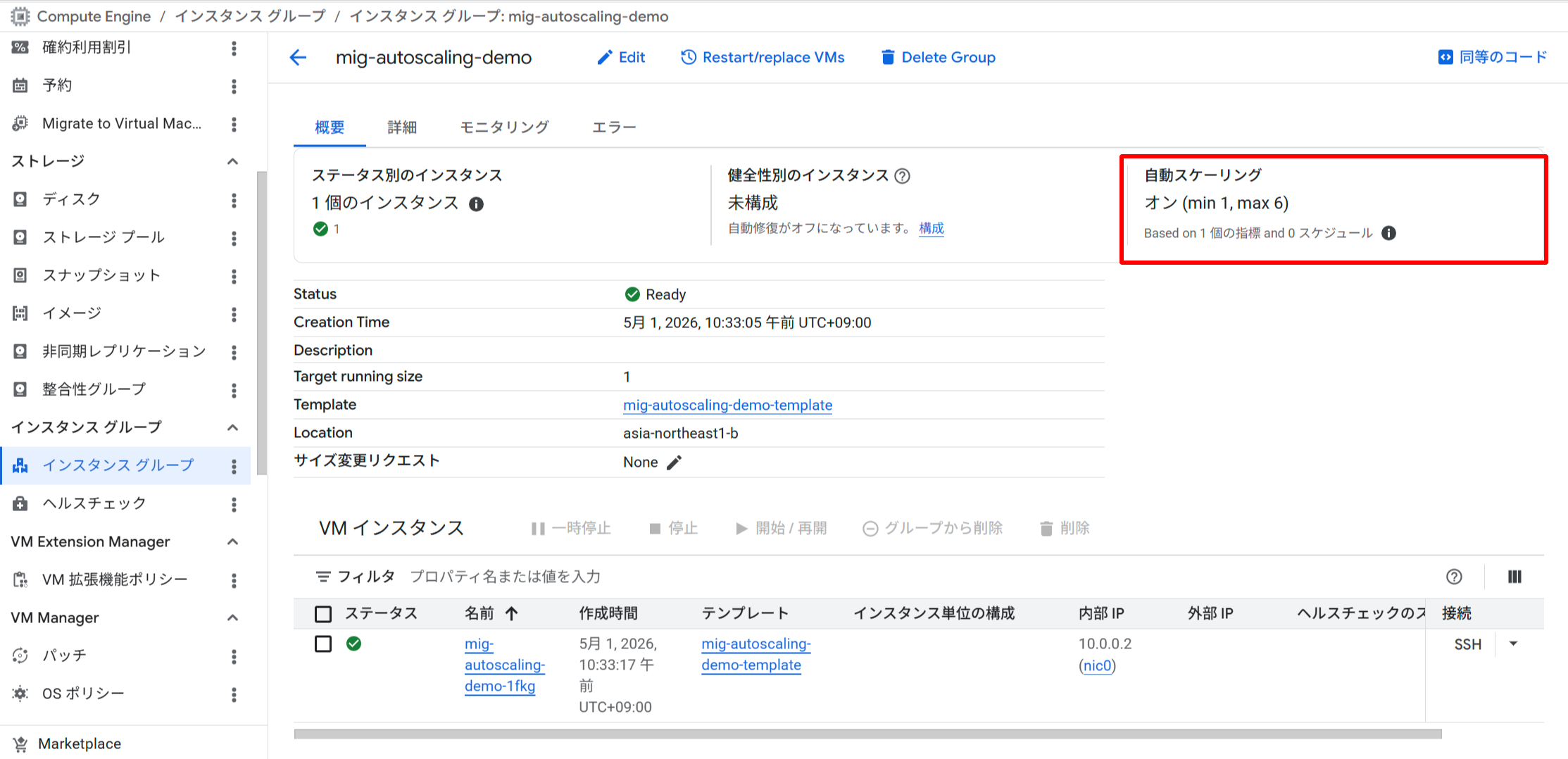Open Marketplace in sidebar
Image resolution: width=1568 pixels, height=759 pixels.
tap(80, 744)
